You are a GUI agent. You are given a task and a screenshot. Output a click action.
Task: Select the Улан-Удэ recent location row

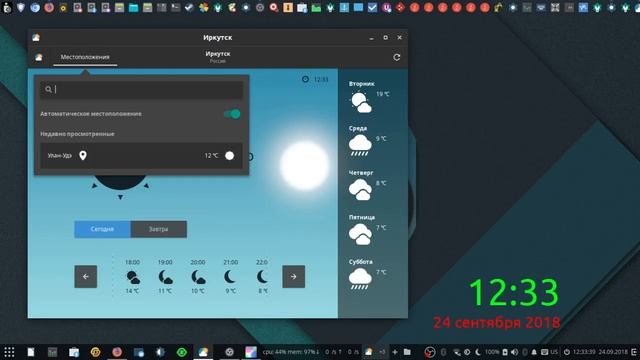click(141, 156)
